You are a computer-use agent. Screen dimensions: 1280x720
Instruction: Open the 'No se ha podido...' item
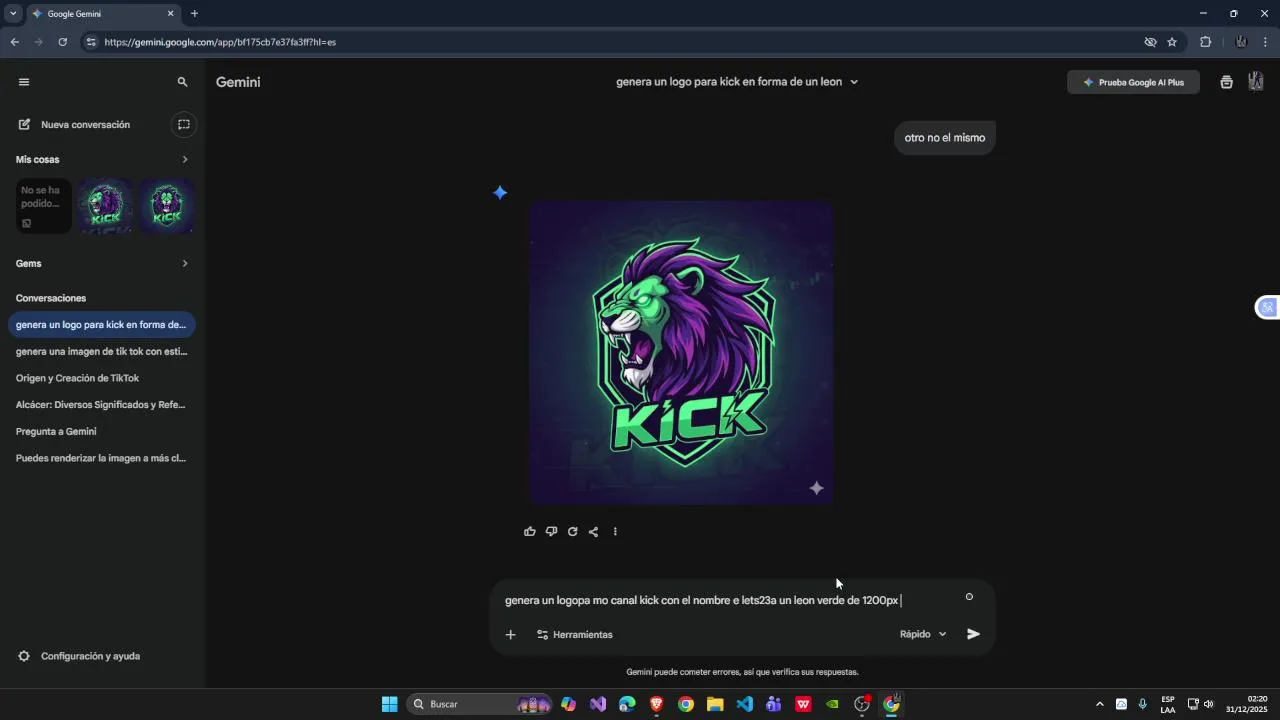43,206
